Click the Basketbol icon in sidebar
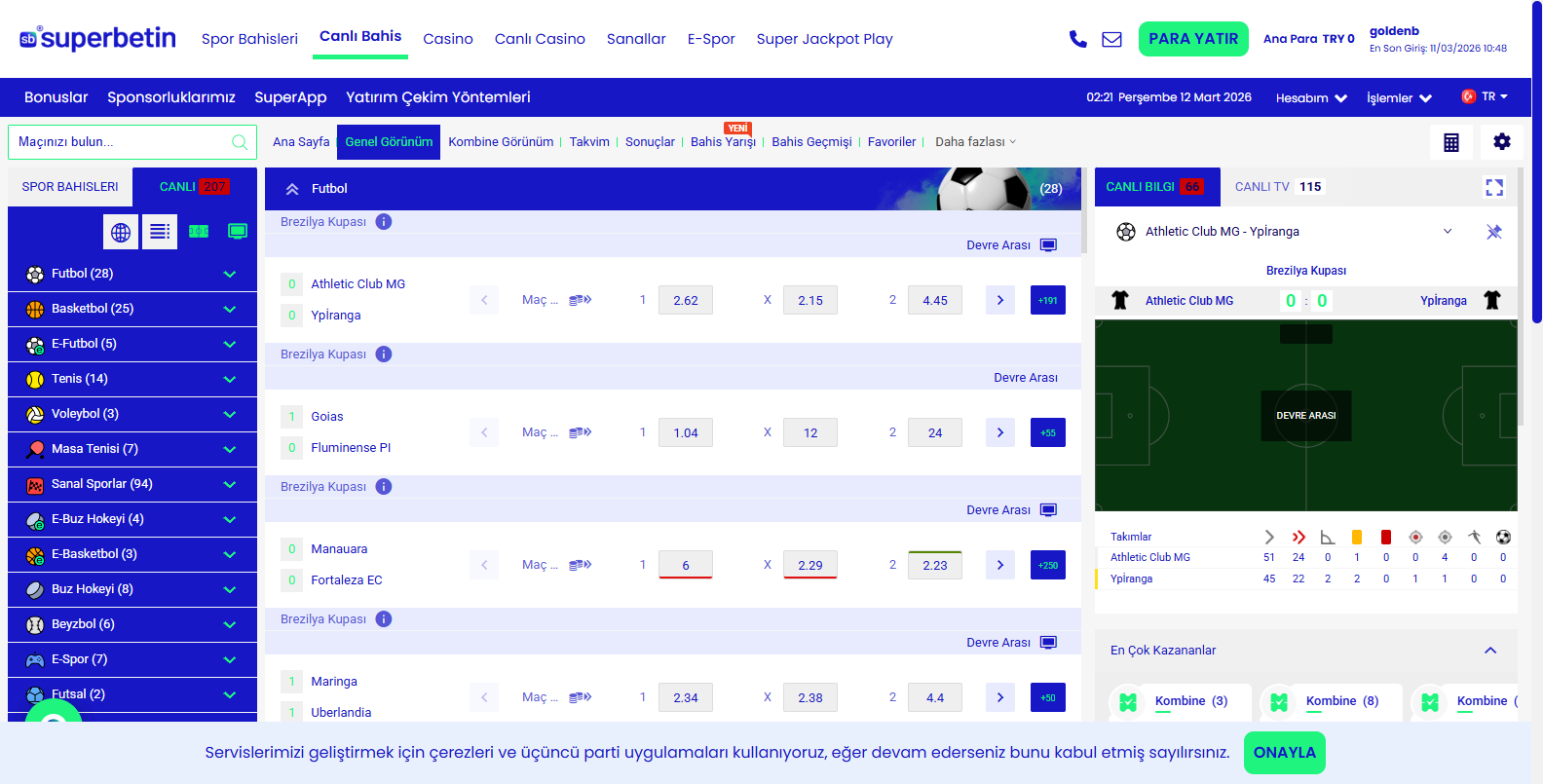This screenshot has height=784, width=1543. coord(35,310)
